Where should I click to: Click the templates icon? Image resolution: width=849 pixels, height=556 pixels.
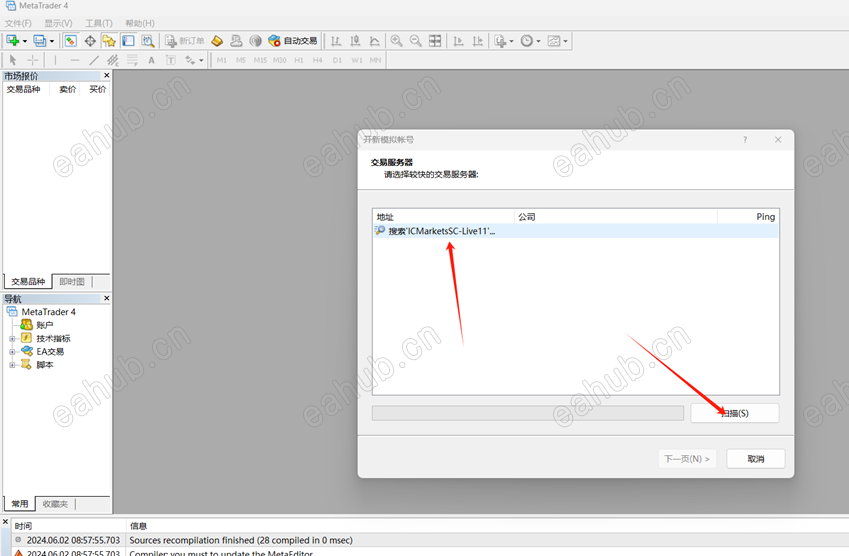(554, 41)
